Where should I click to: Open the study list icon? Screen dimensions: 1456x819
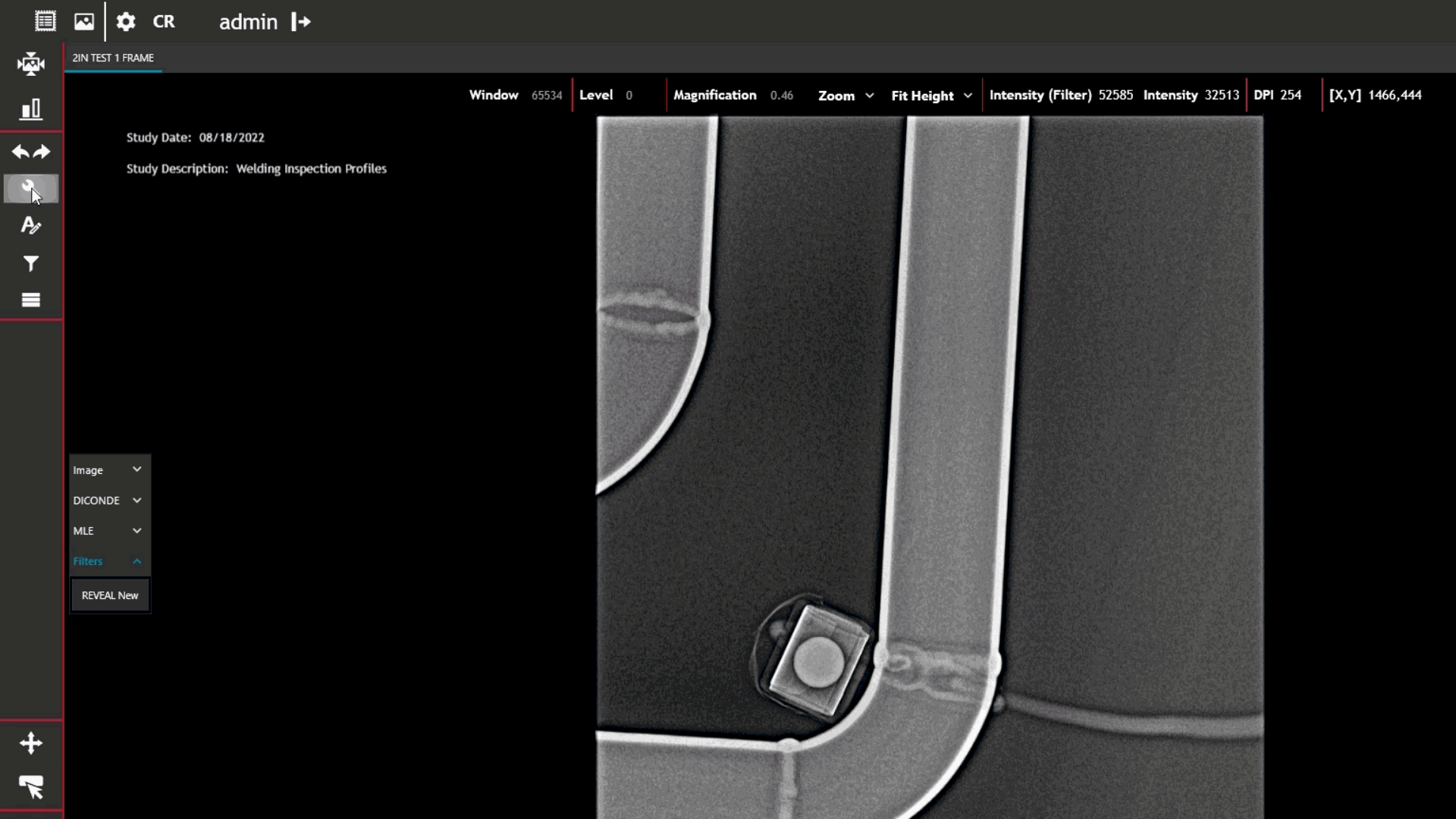45,21
